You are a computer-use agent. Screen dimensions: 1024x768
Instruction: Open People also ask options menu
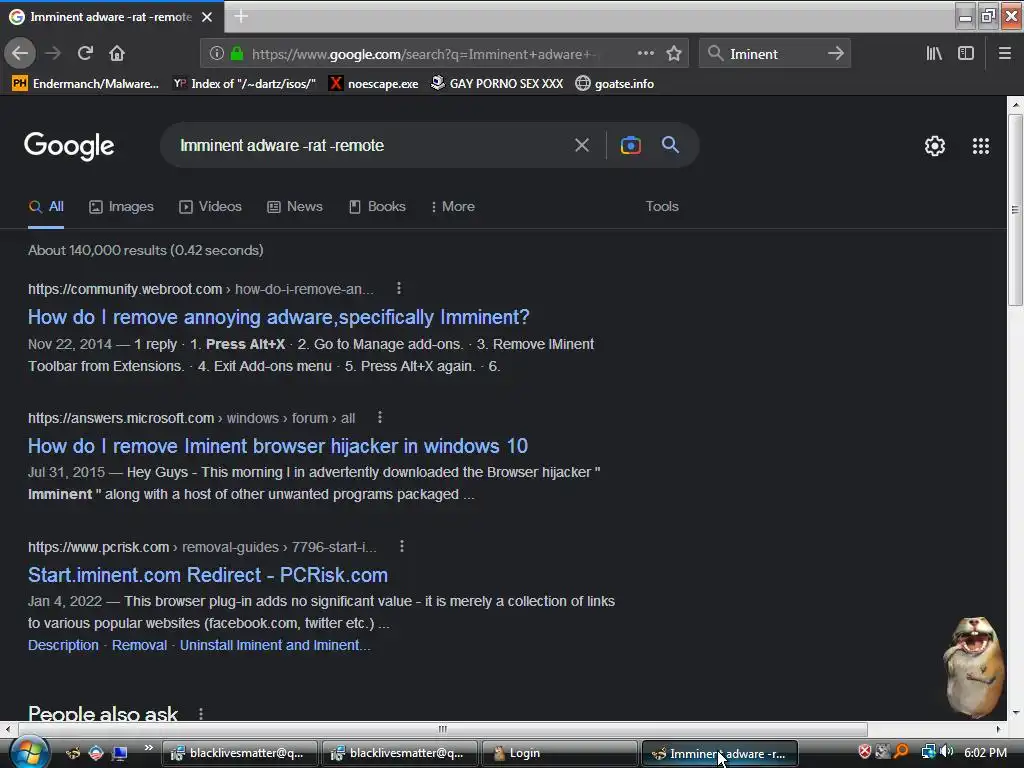click(200, 714)
